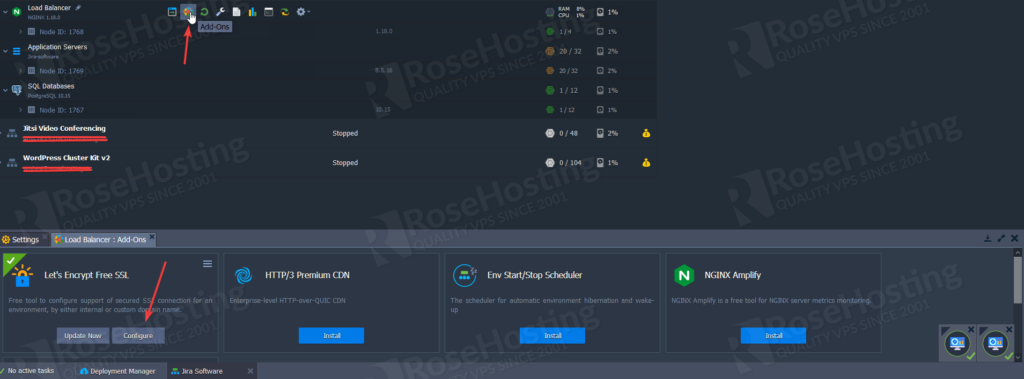Select the Node ID: 1768 row
This screenshot has width=1024, height=379.
pyautogui.click(x=328, y=31)
